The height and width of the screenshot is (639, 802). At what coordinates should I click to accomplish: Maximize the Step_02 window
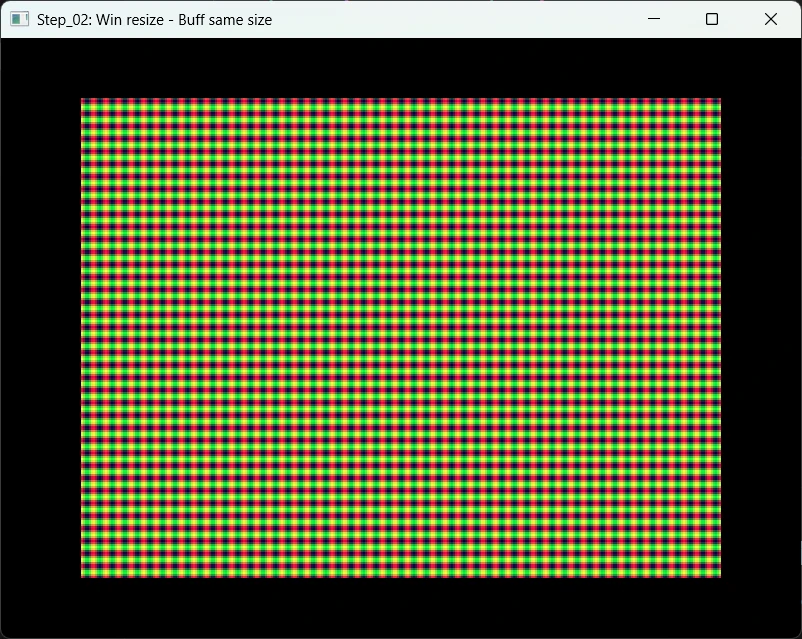(712, 19)
